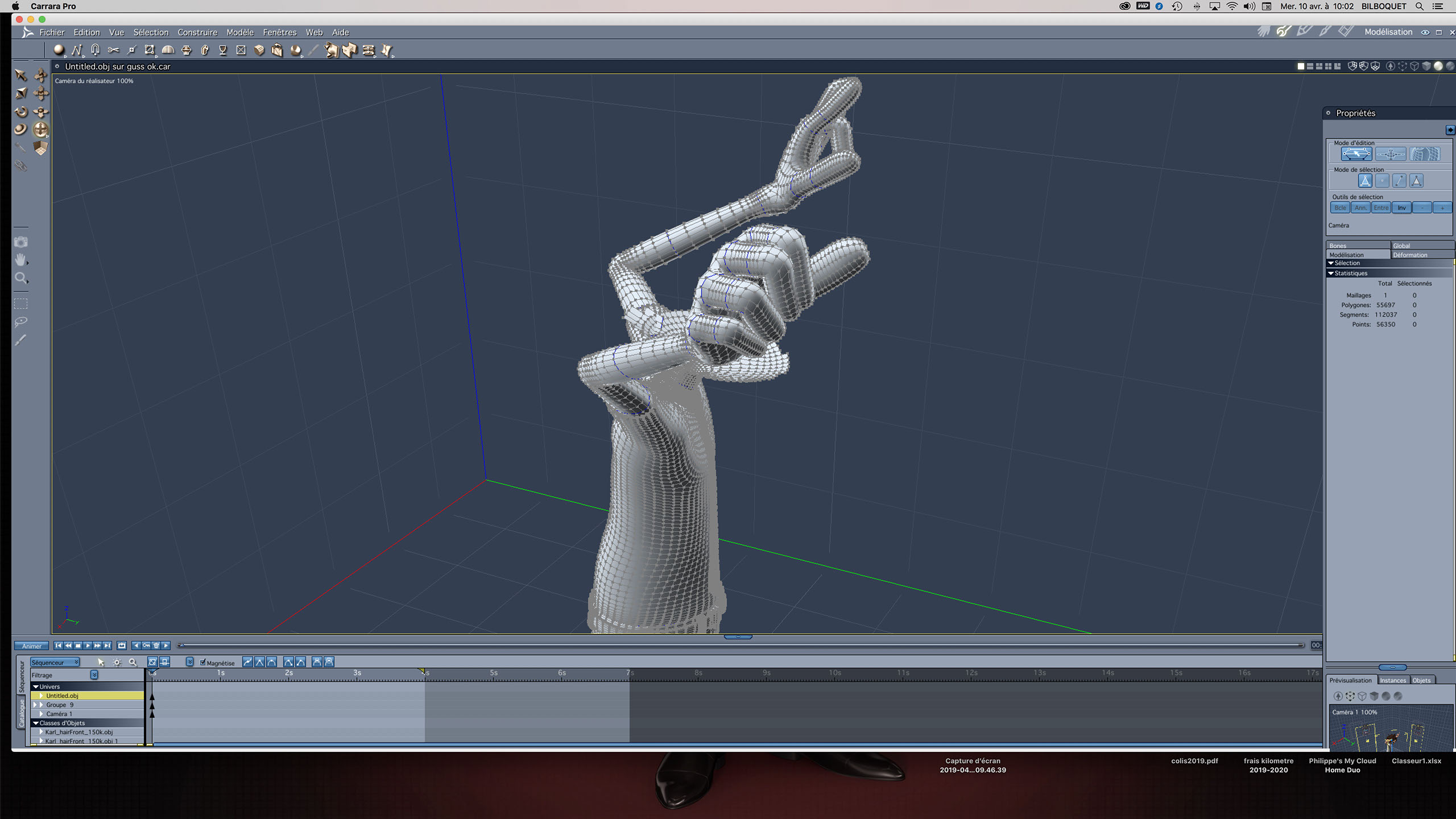The width and height of the screenshot is (1456, 819).
Task: Click the sphere primitive tool icon
Action: pyautogui.click(x=59, y=50)
